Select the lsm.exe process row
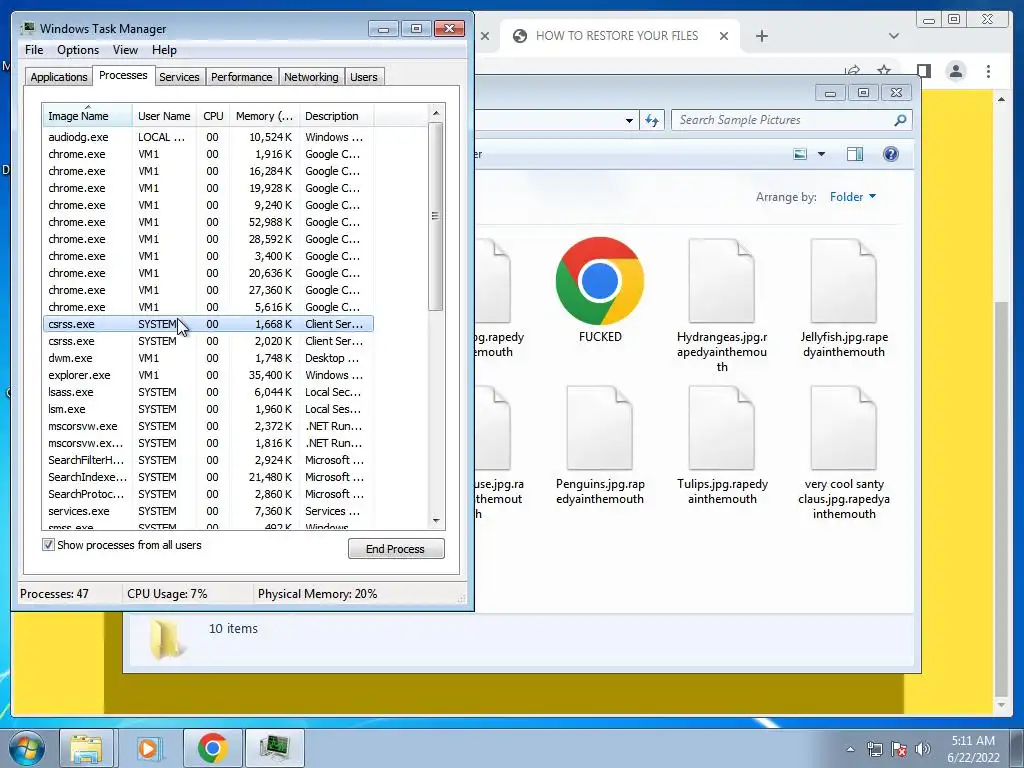Screen dimensions: 1024x768 [x=208, y=409]
